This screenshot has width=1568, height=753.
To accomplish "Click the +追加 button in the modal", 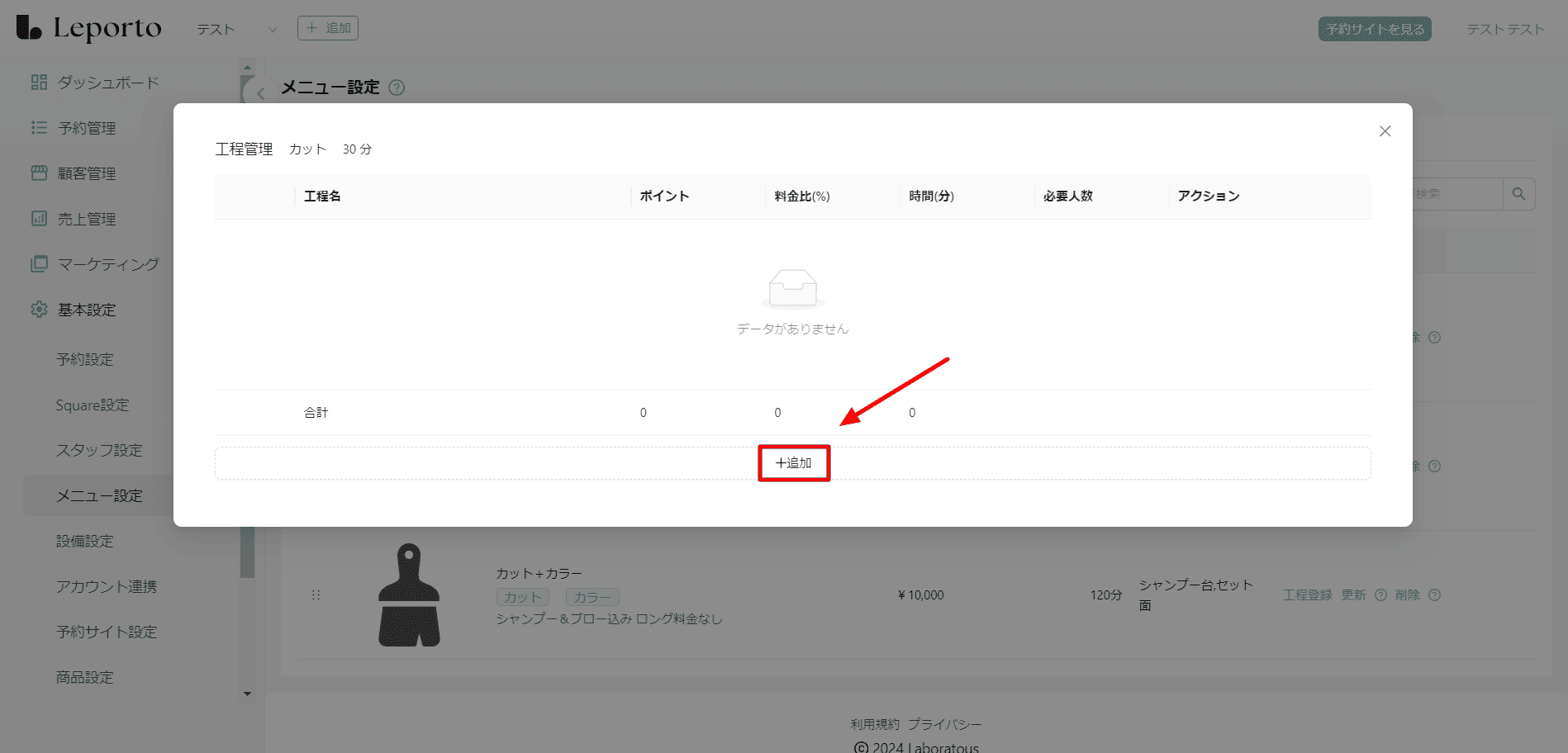I will [x=793, y=463].
